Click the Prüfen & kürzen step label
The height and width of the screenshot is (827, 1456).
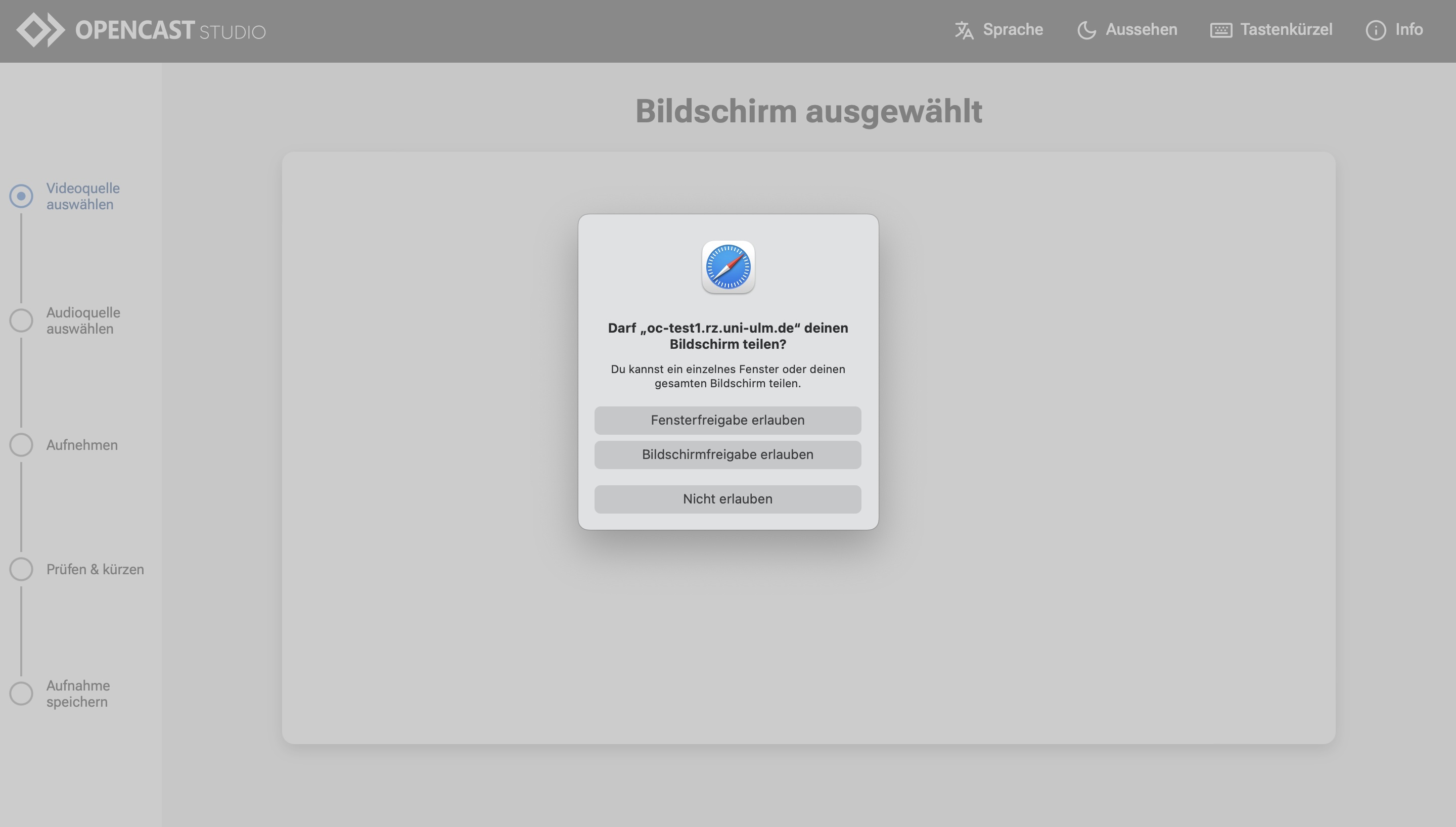pyautogui.click(x=96, y=569)
